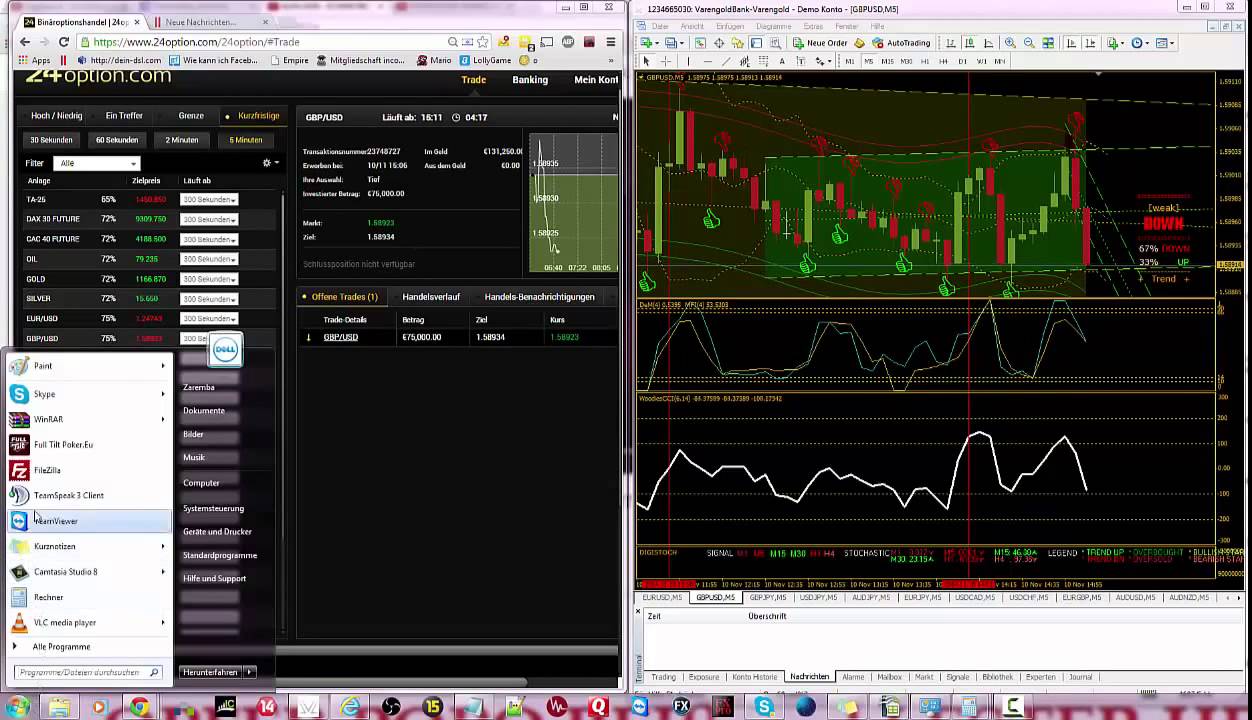Open the templates dropdown icon
This screenshot has height=720, width=1252.
pyautogui.click(x=1166, y=43)
